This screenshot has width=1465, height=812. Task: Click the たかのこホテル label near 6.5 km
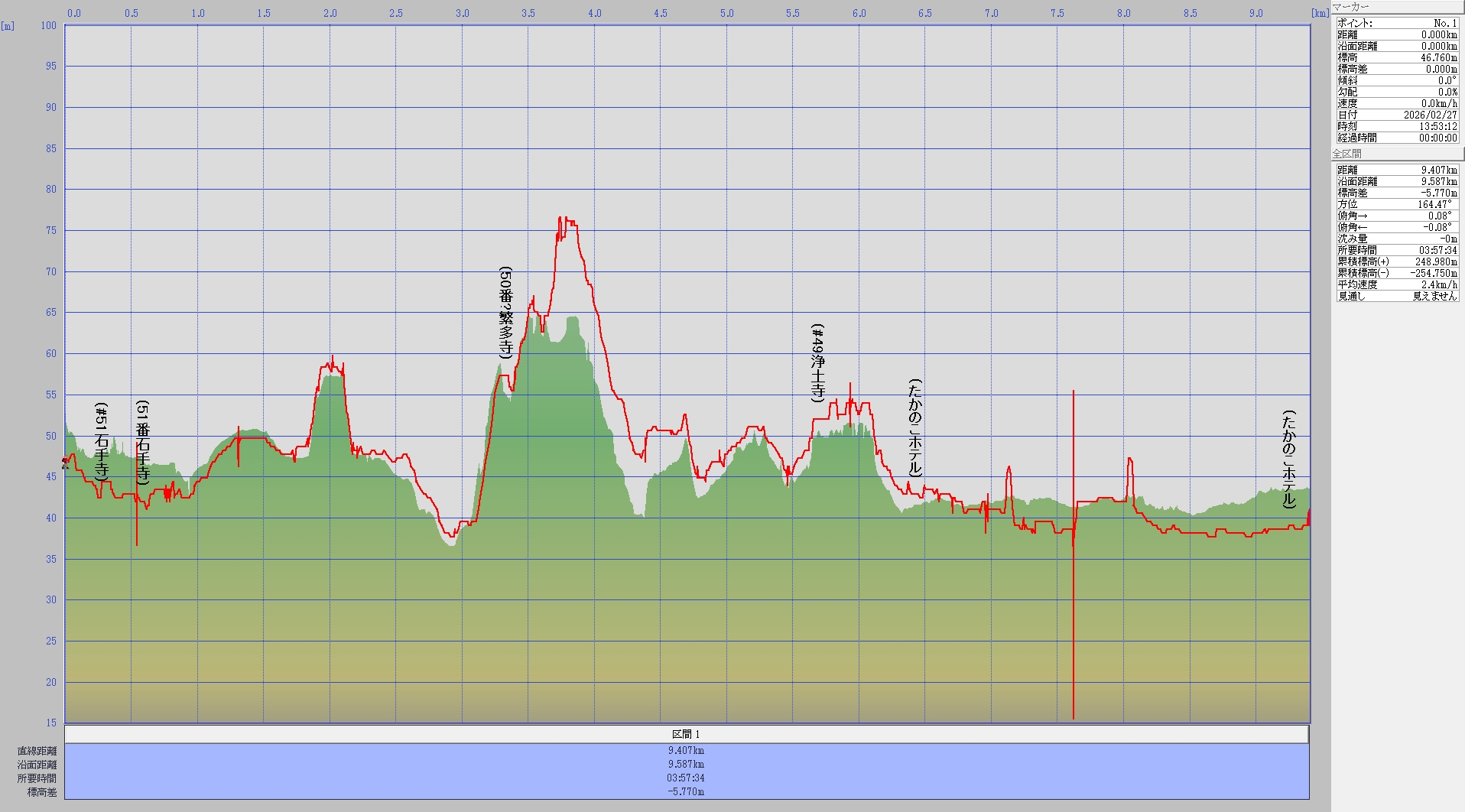point(915,427)
